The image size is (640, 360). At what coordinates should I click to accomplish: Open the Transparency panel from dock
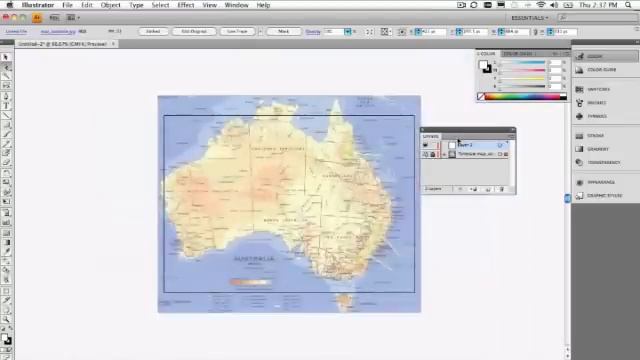tap(605, 162)
